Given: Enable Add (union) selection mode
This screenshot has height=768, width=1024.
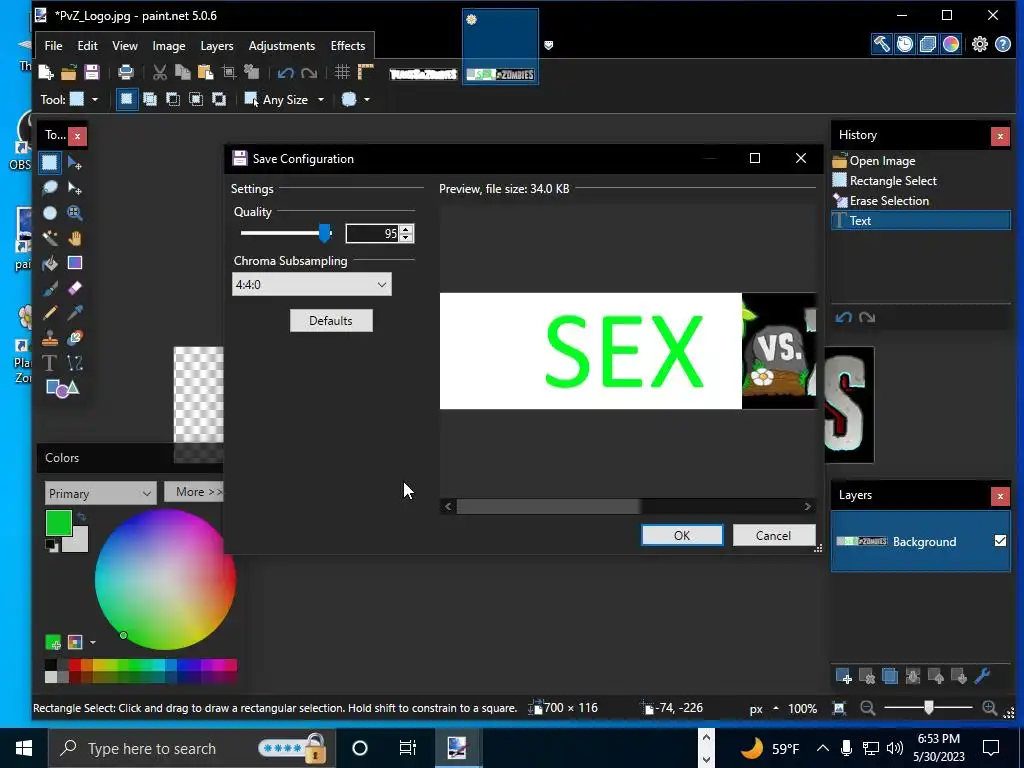Looking at the screenshot, I should pos(150,99).
